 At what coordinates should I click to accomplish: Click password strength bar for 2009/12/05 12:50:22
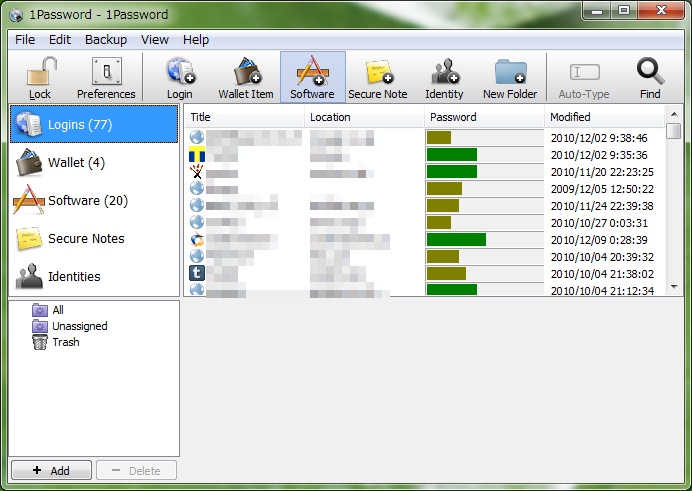click(485, 188)
